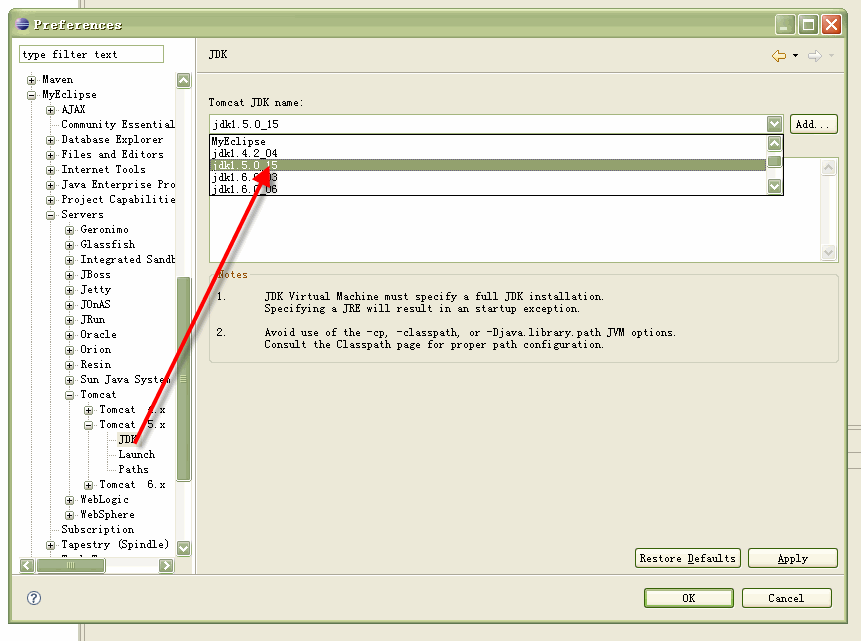Click the tree horizontal scroll-right arrow
Viewport: 861px width, 641px height.
click(166, 565)
